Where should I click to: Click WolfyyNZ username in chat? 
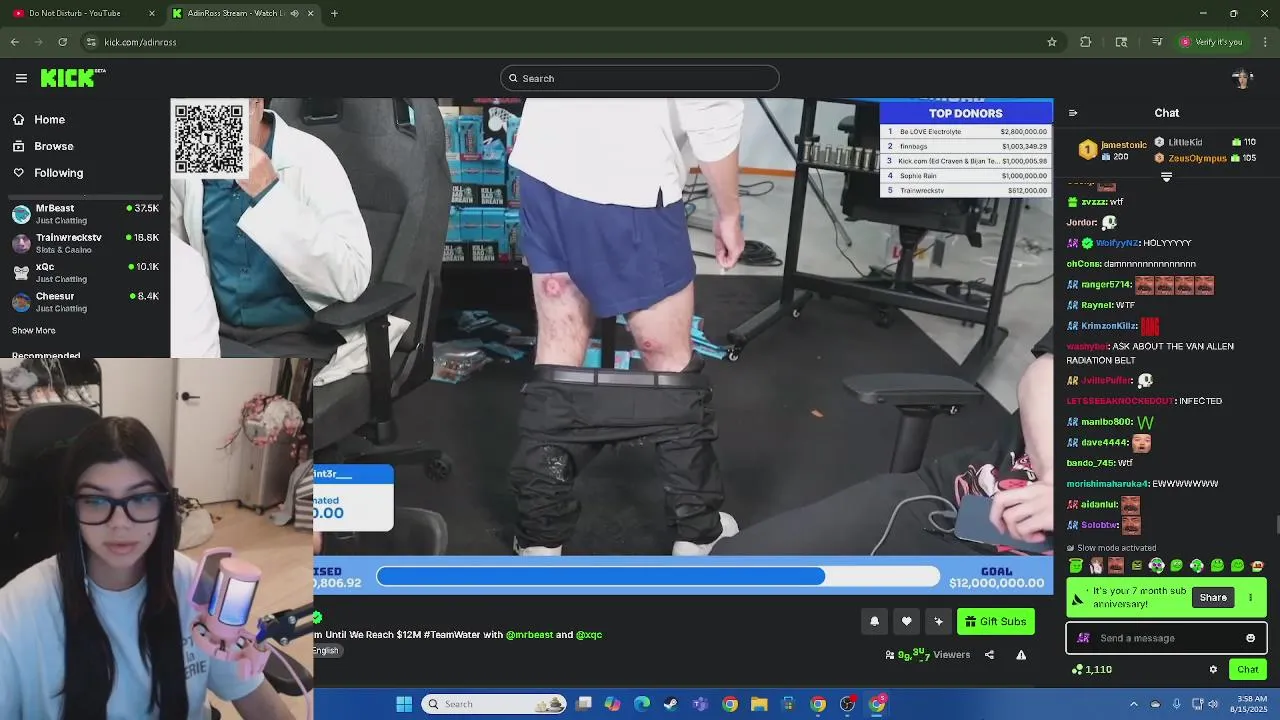click(x=1117, y=243)
